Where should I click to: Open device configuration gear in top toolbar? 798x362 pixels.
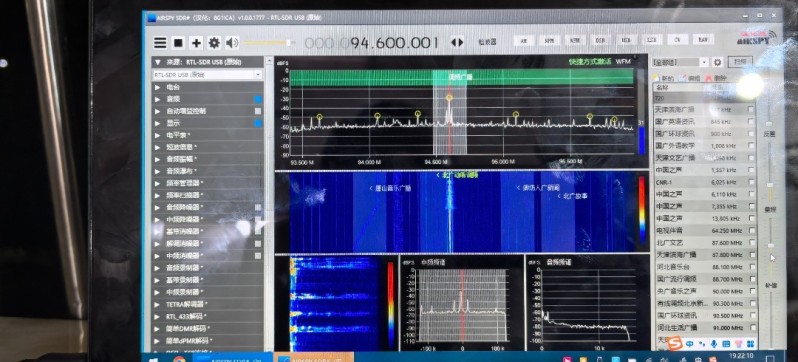(x=214, y=43)
